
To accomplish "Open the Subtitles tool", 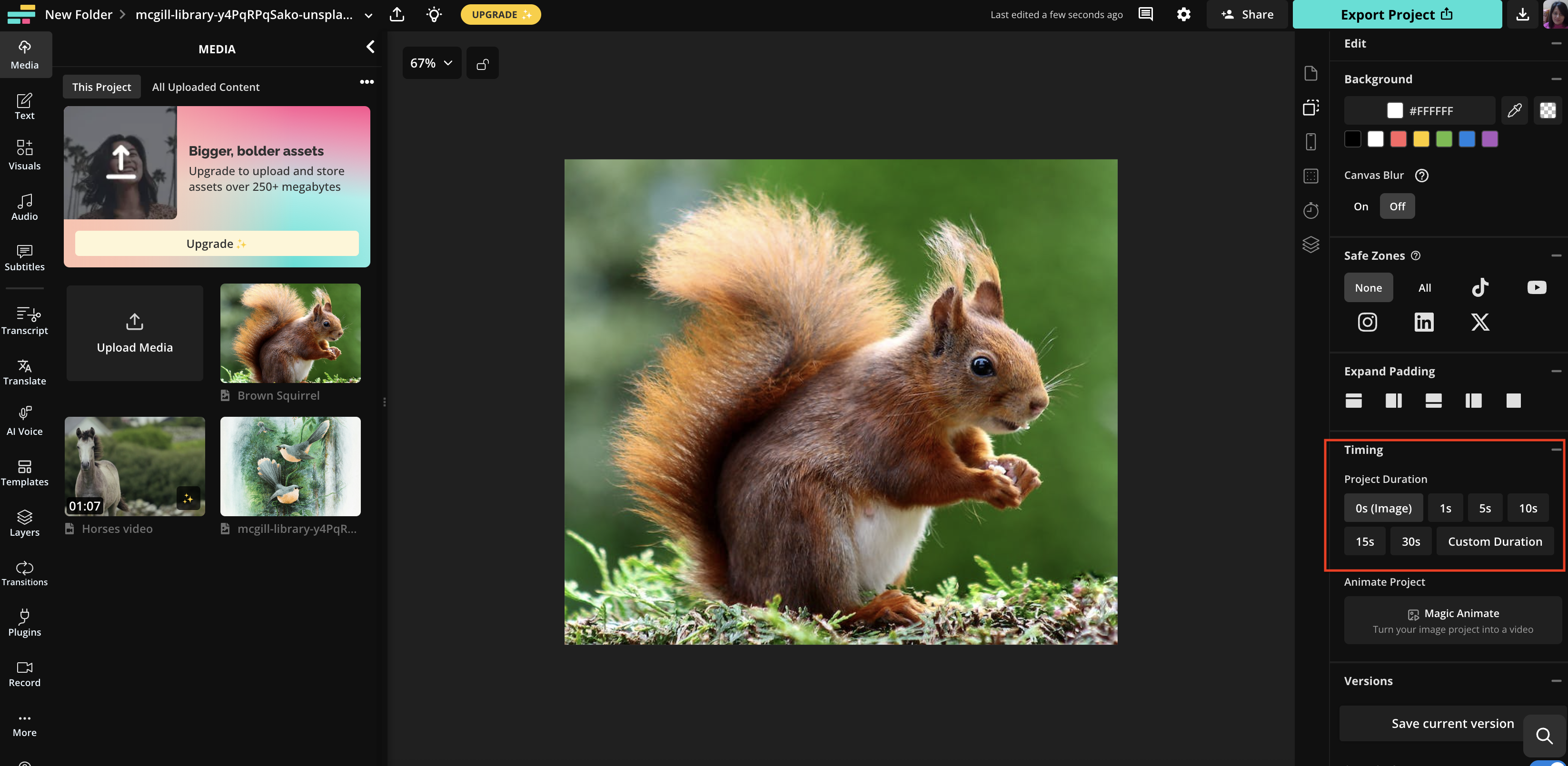I will pyautogui.click(x=24, y=257).
